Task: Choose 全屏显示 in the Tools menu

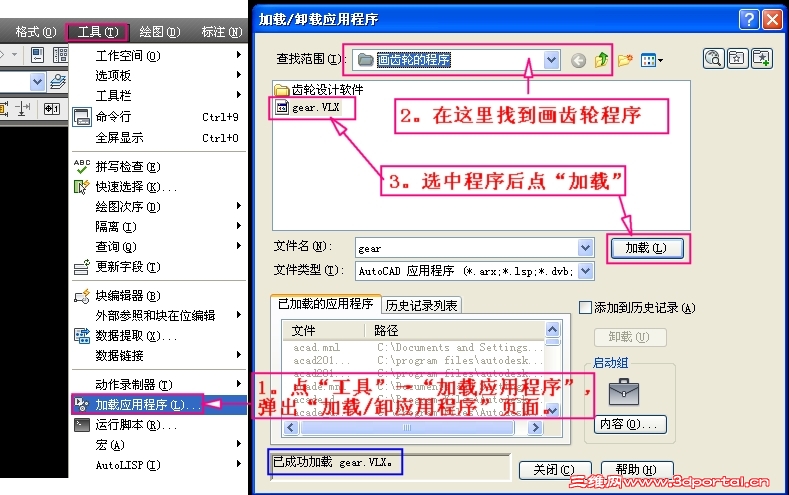Action: 159,137
